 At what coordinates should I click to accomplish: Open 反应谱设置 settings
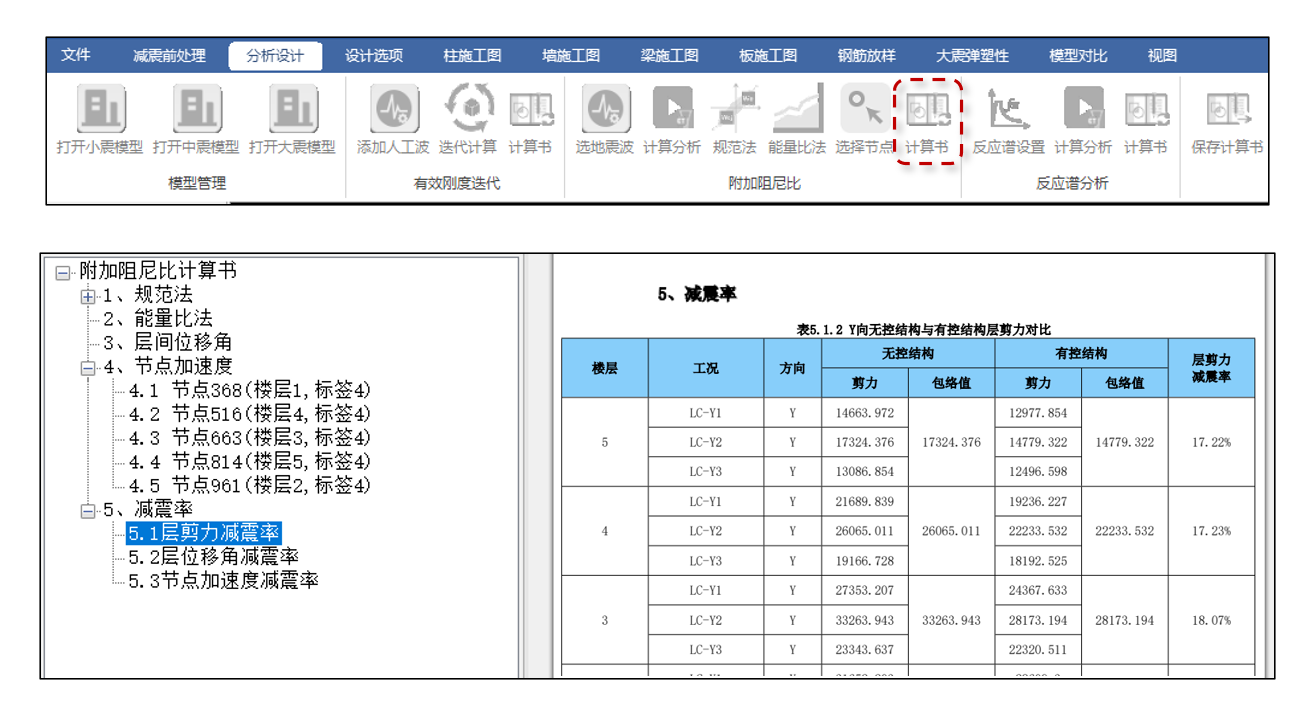[x=1008, y=110]
